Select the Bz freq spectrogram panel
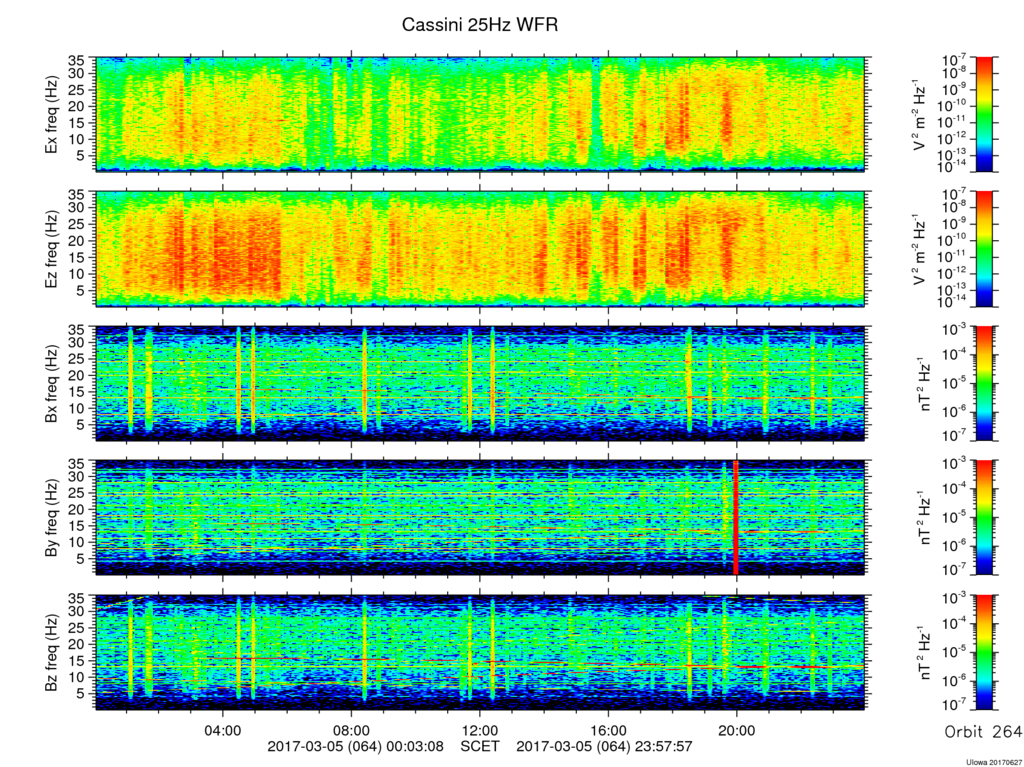1024x767 pixels. [x=481, y=652]
